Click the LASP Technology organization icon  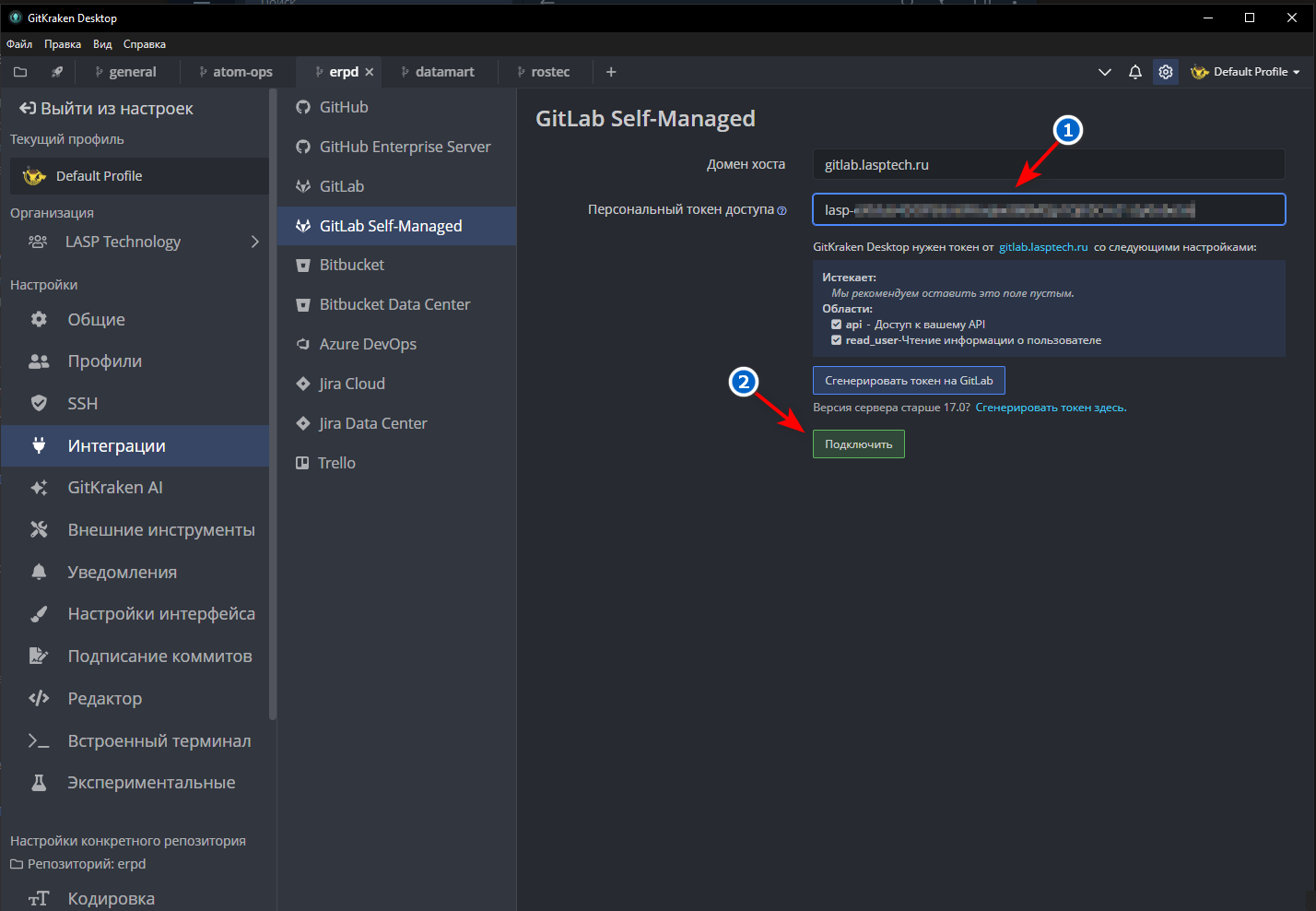(x=38, y=242)
